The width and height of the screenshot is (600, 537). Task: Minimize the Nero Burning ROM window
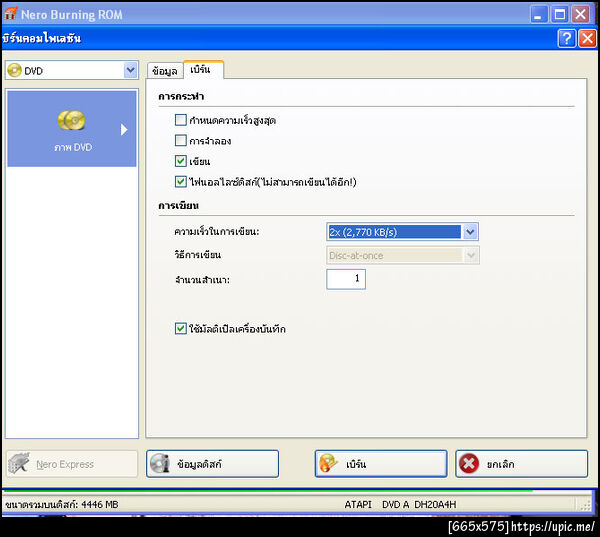coord(539,15)
